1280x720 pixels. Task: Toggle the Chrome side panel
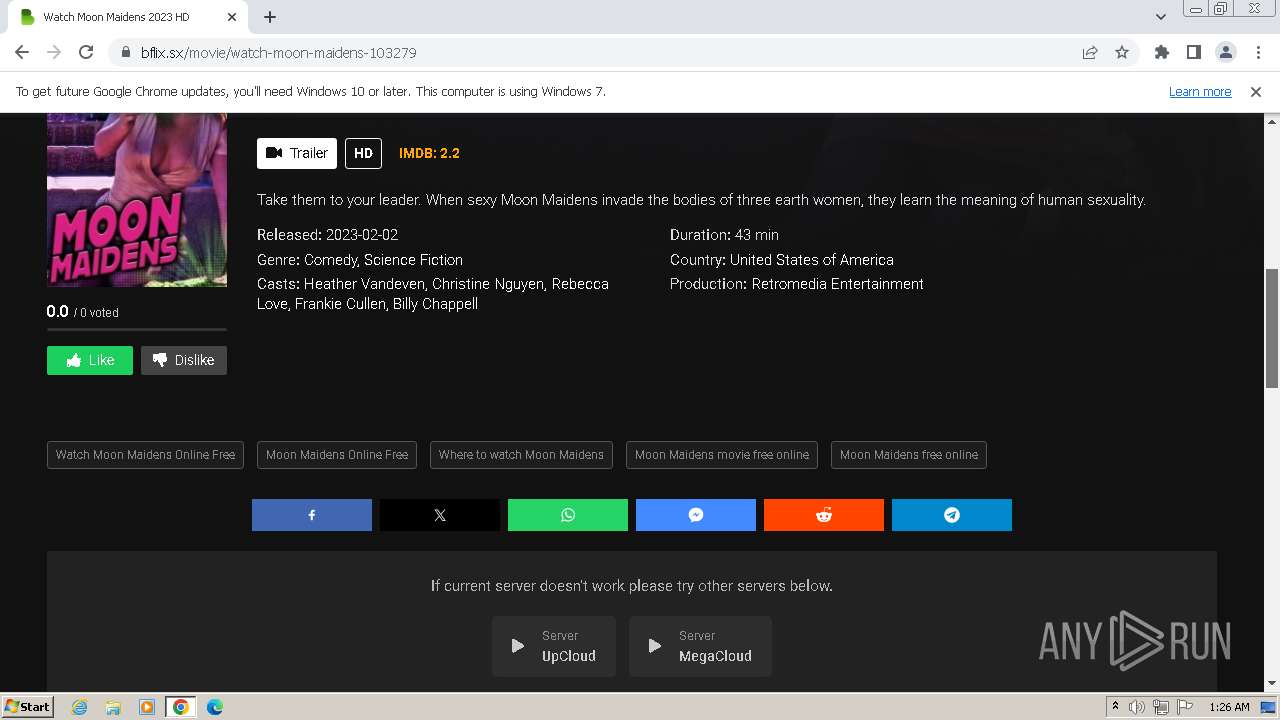pos(1193,52)
